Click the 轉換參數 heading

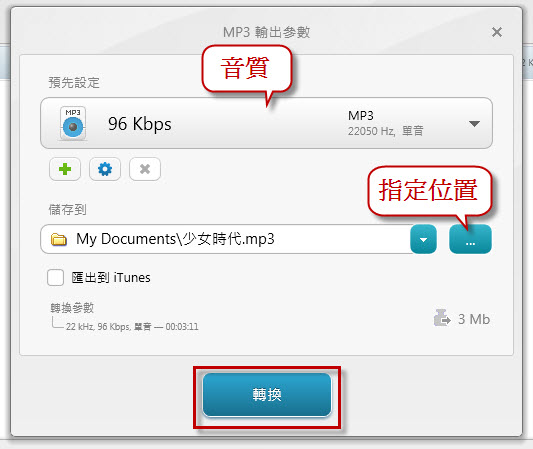(72, 308)
